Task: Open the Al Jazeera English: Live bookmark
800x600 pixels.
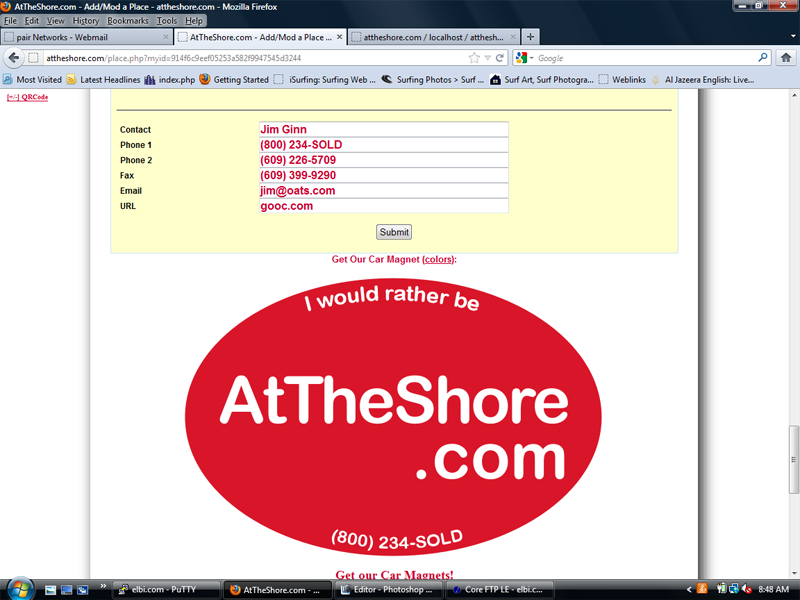Action: [703, 80]
